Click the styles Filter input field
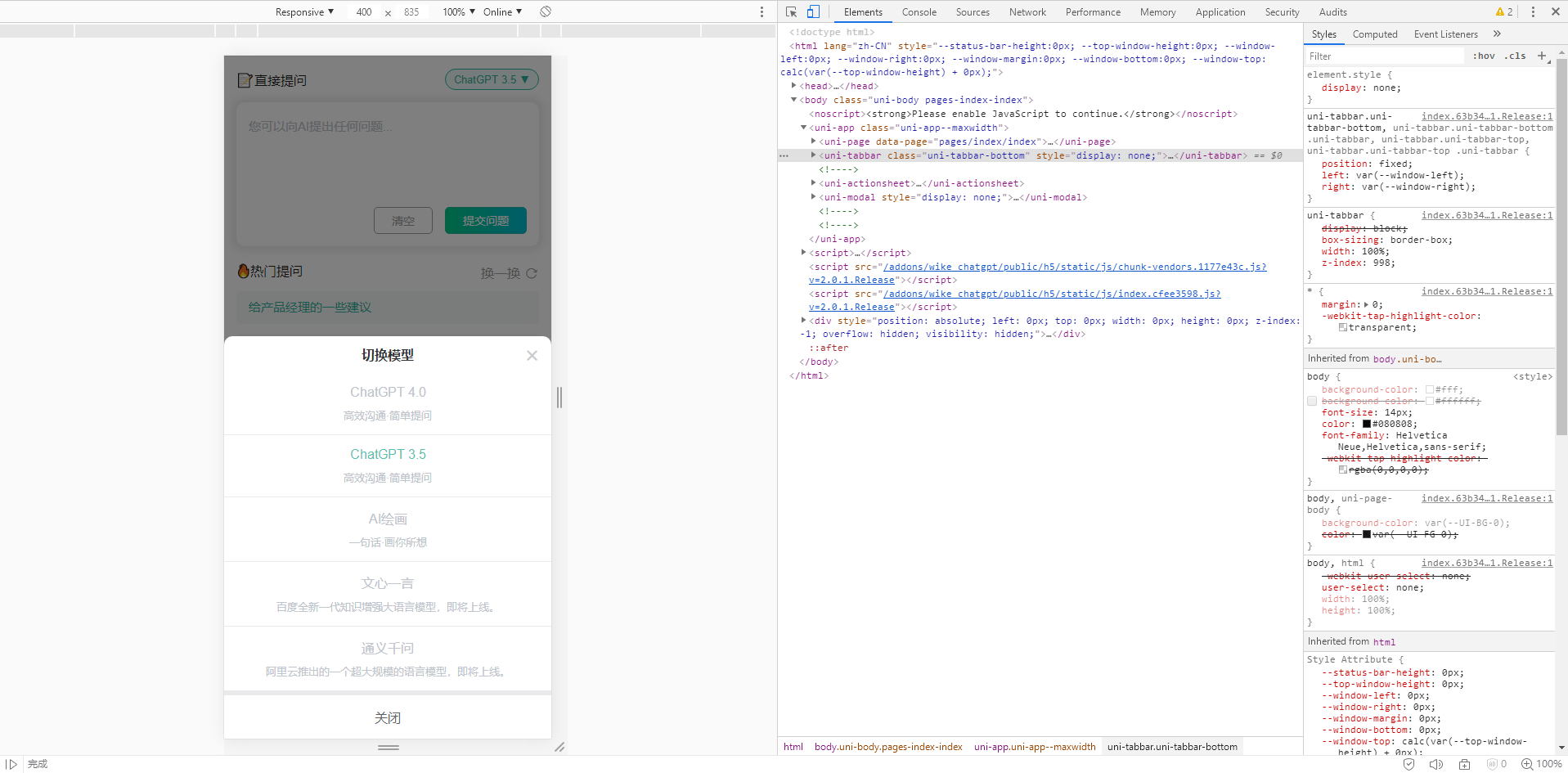Screen dimensions: 1568x773 click(x=1384, y=56)
